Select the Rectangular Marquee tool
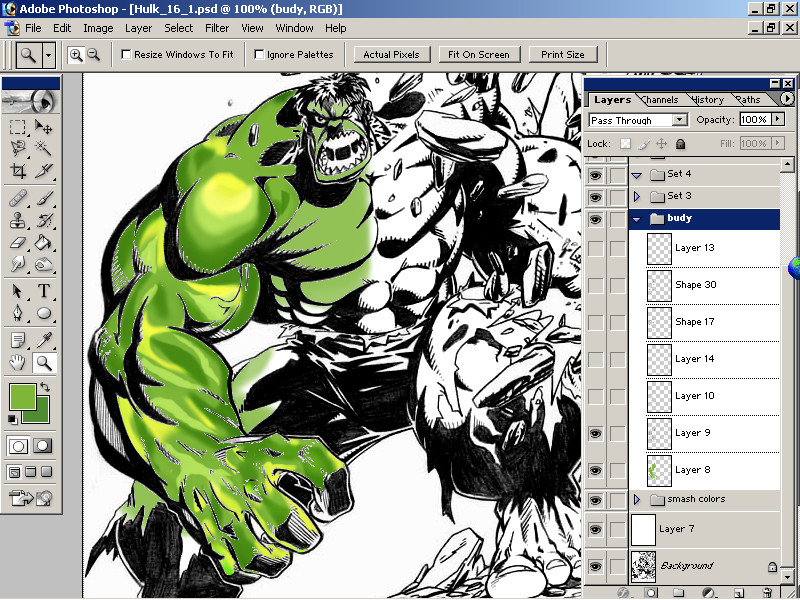800x600 pixels. click(x=18, y=126)
